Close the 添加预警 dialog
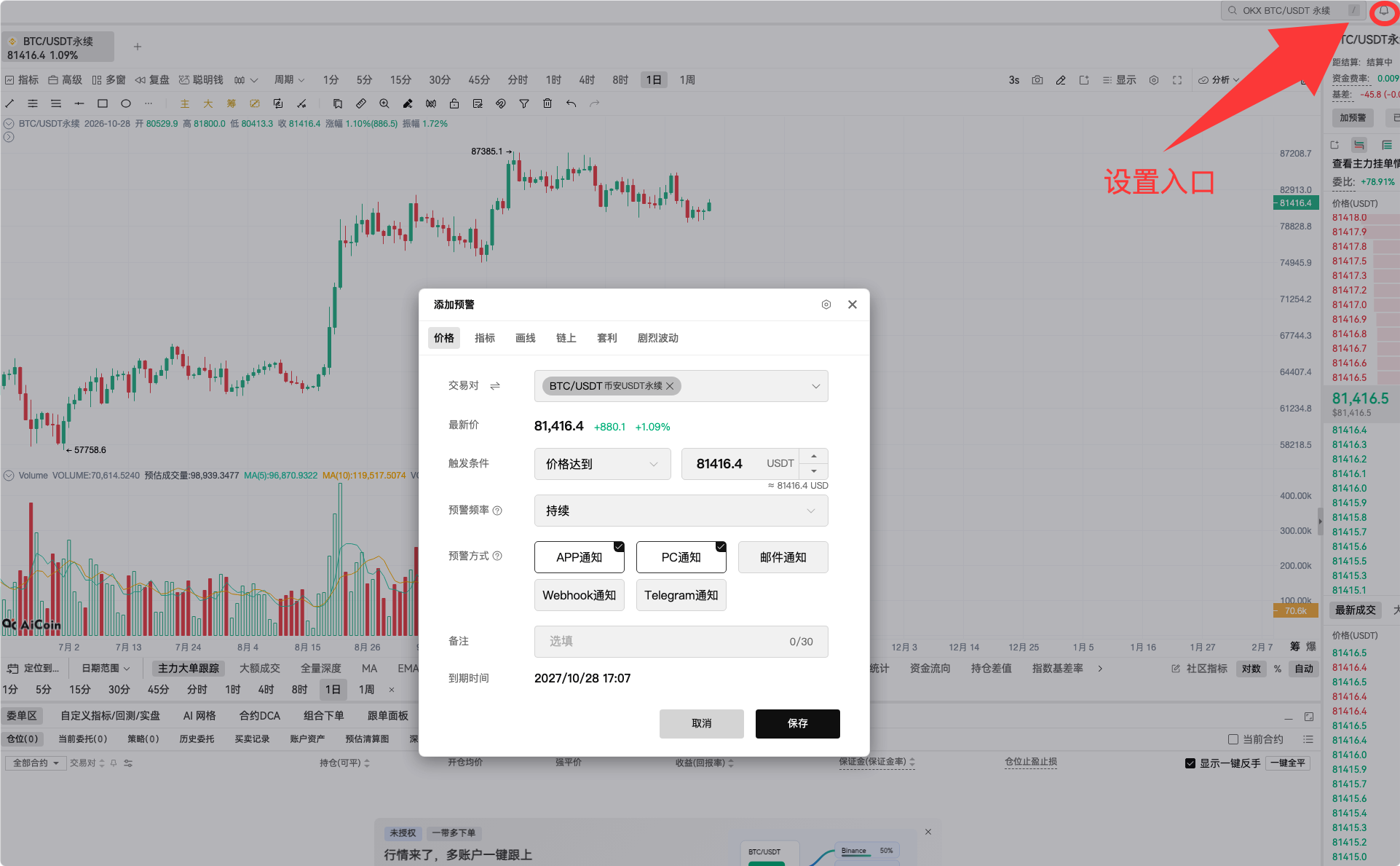The image size is (1400, 866). tap(853, 304)
